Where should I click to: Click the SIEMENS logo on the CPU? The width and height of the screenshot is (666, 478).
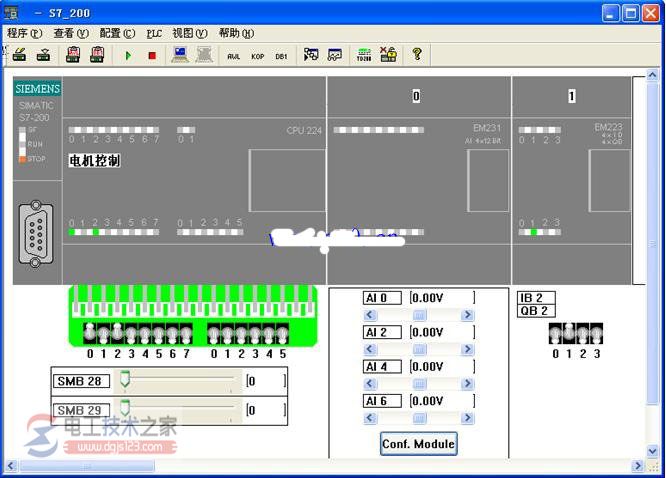pos(37,88)
